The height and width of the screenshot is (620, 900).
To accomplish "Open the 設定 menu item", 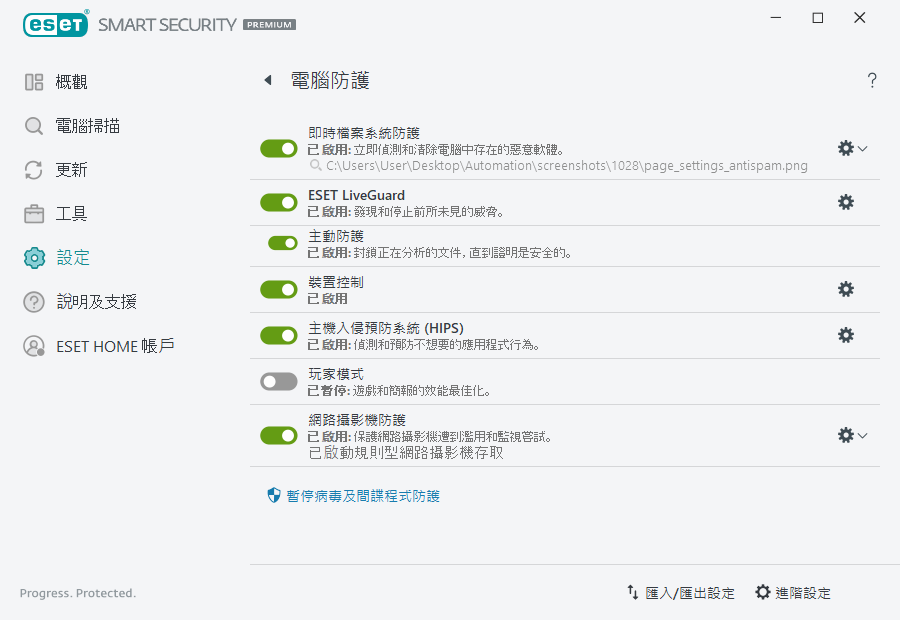I will (62, 257).
